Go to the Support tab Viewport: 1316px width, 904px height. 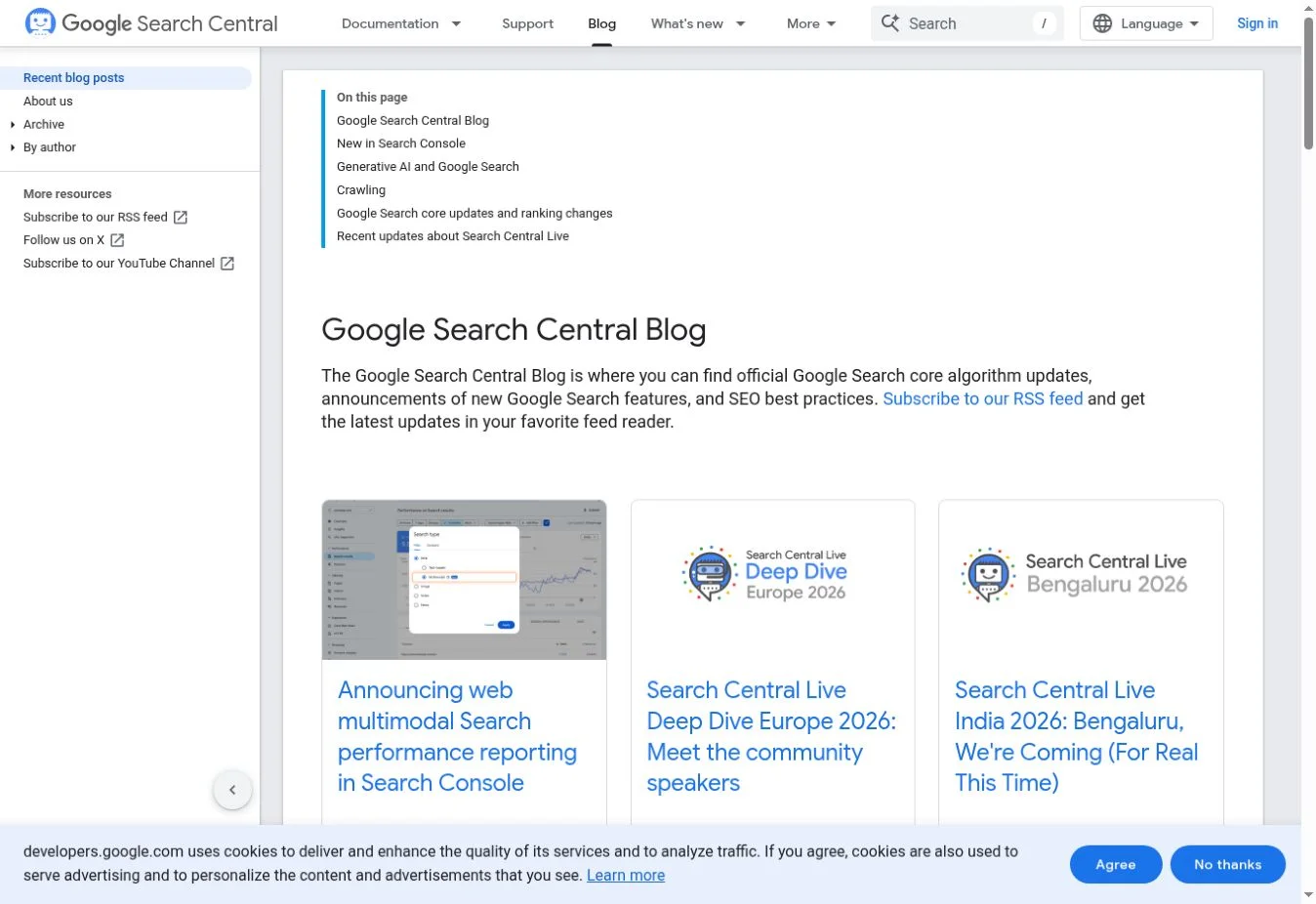tap(527, 23)
